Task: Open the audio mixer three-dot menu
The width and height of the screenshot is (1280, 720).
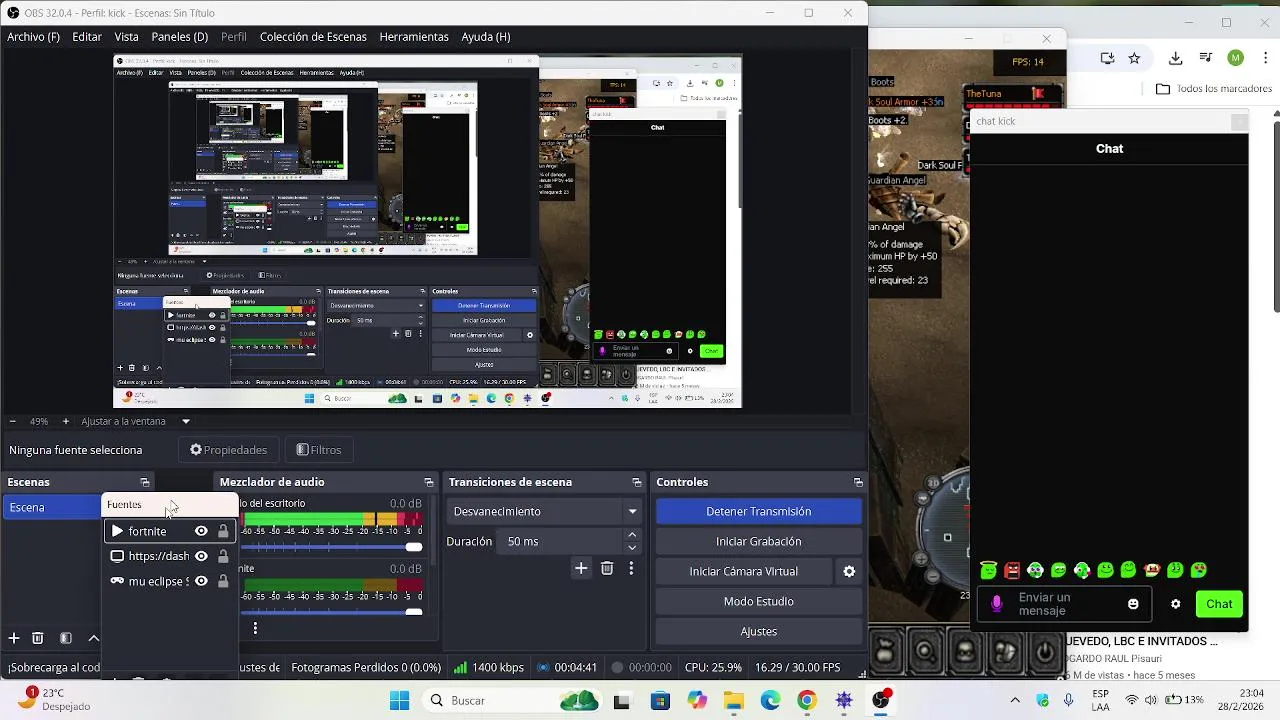Action: (255, 628)
